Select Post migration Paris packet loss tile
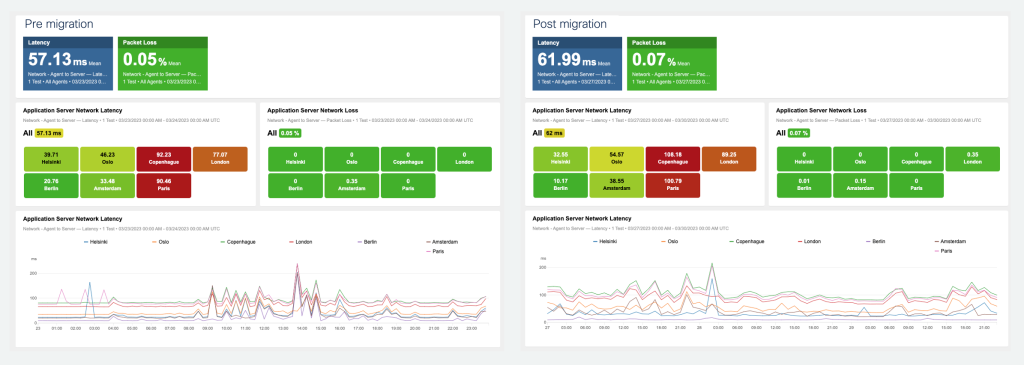1024x365 pixels. pos(917,185)
